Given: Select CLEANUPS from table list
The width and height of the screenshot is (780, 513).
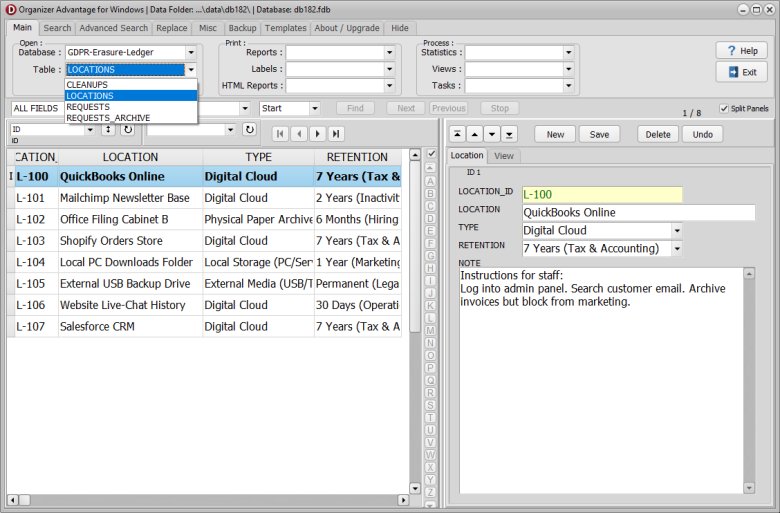Looking at the screenshot, I should [131, 85].
